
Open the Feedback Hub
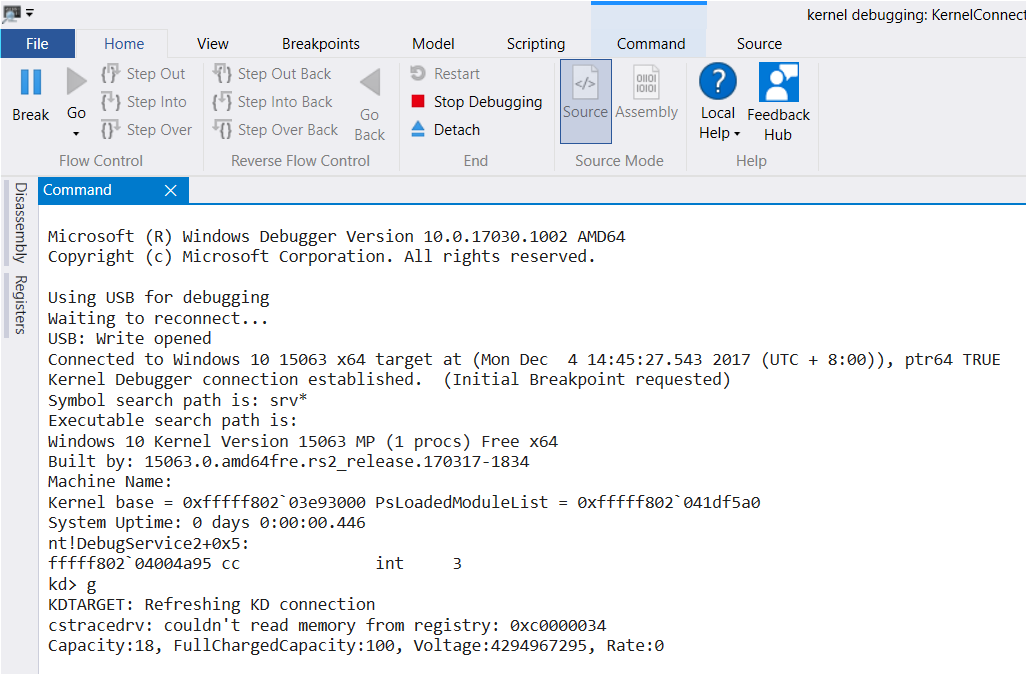pos(778,102)
